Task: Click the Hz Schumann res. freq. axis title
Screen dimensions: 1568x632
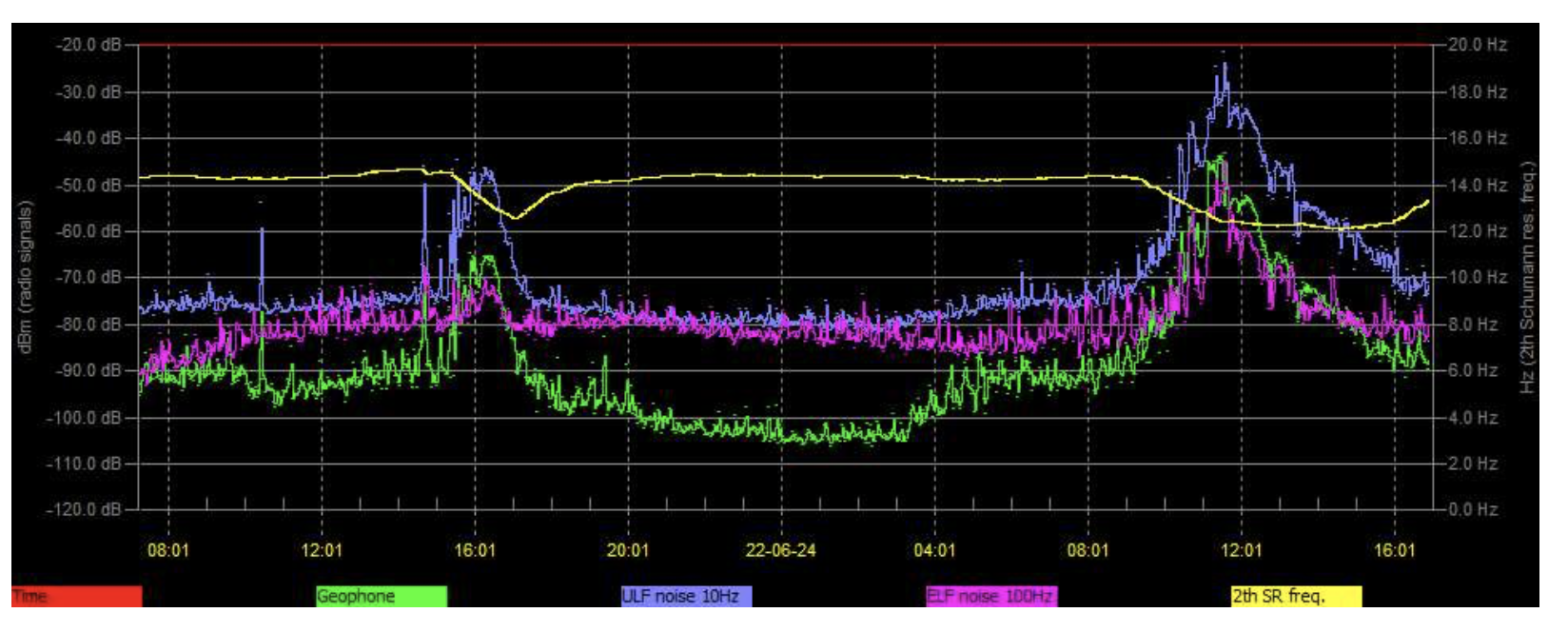Action: pos(1528,277)
